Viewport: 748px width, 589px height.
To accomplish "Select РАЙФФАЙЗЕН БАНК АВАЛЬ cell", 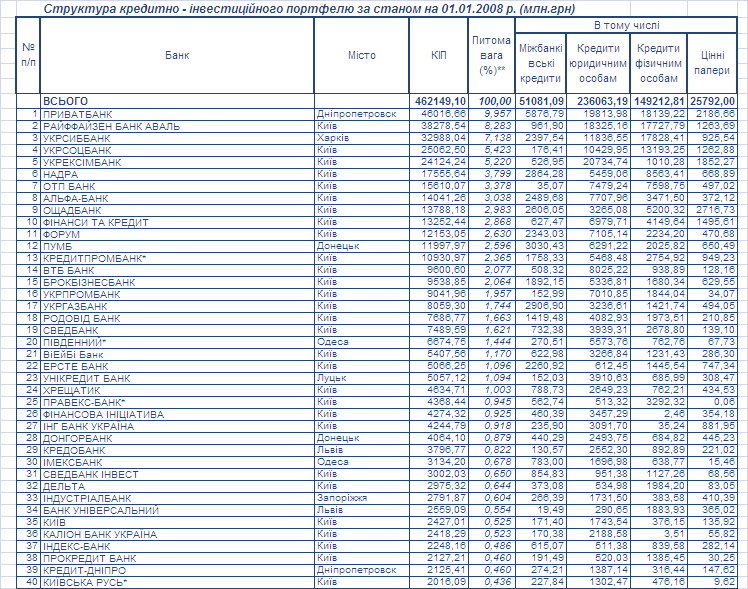I will (177, 126).
